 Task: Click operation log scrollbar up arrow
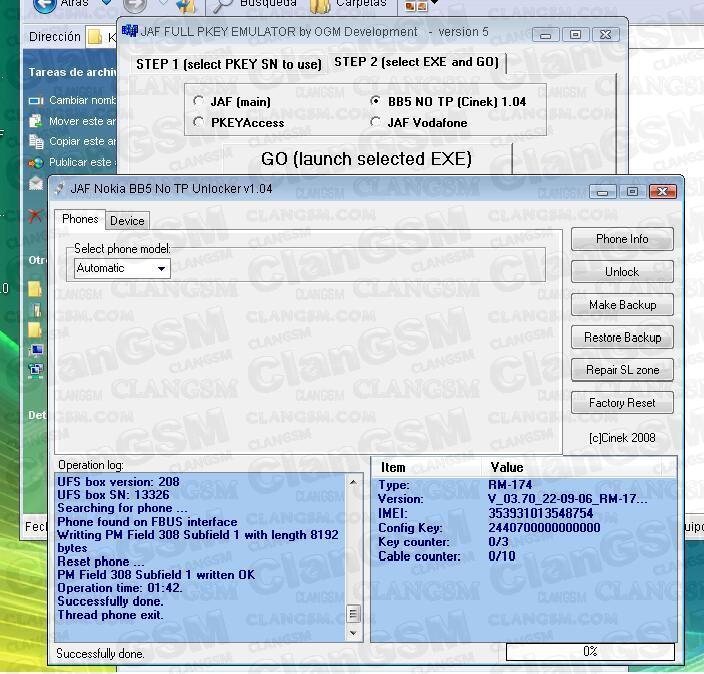pos(353,482)
